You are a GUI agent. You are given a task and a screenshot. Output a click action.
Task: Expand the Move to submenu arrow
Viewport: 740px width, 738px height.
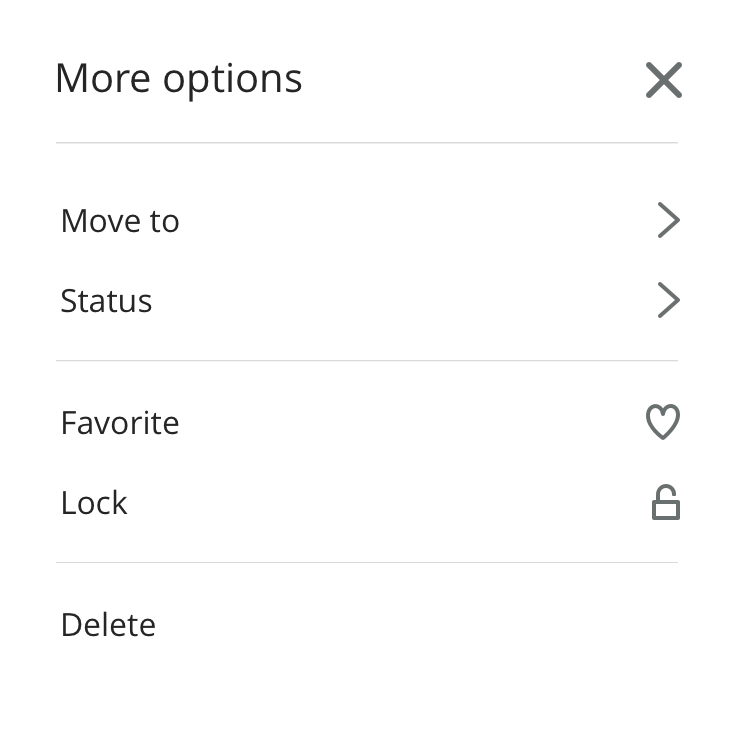point(668,220)
